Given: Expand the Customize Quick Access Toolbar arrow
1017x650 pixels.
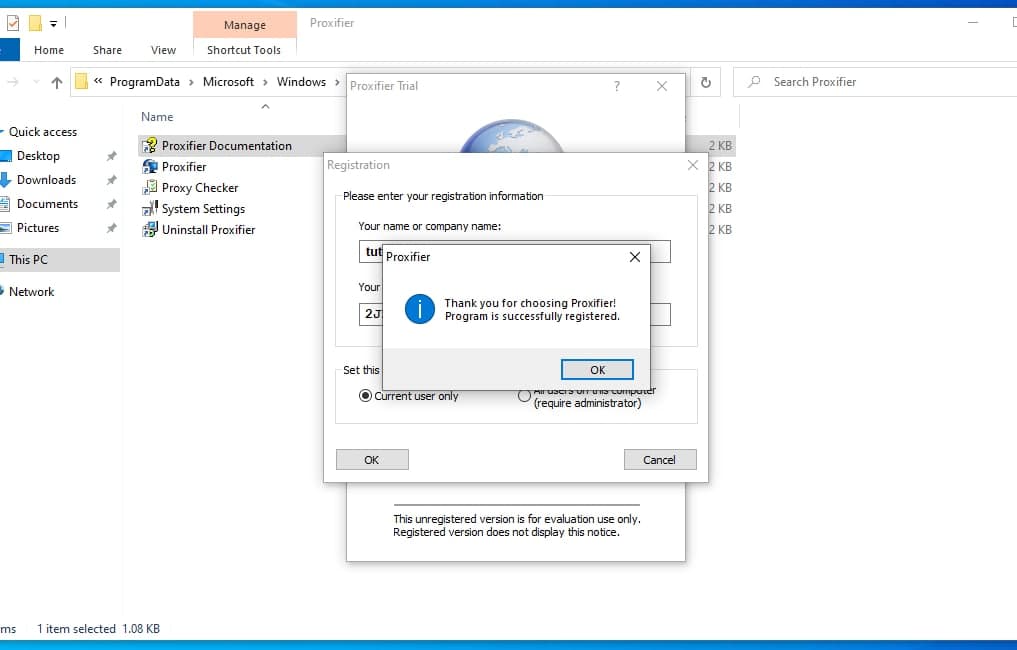Looking at the screenshot, I should coord(54,24).
